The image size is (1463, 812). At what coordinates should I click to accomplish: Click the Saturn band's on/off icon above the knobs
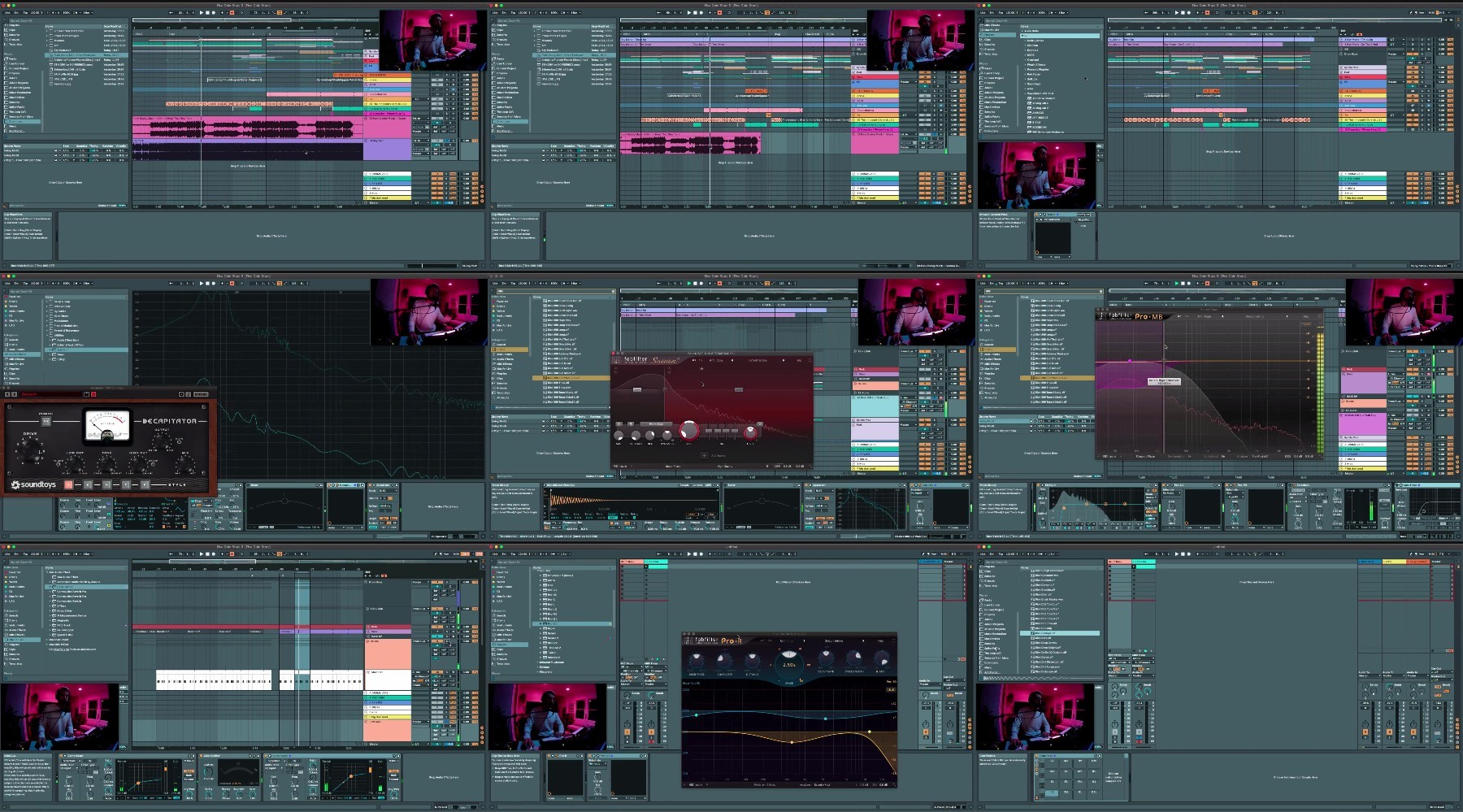pyautogui.click(x=619, y=424)
